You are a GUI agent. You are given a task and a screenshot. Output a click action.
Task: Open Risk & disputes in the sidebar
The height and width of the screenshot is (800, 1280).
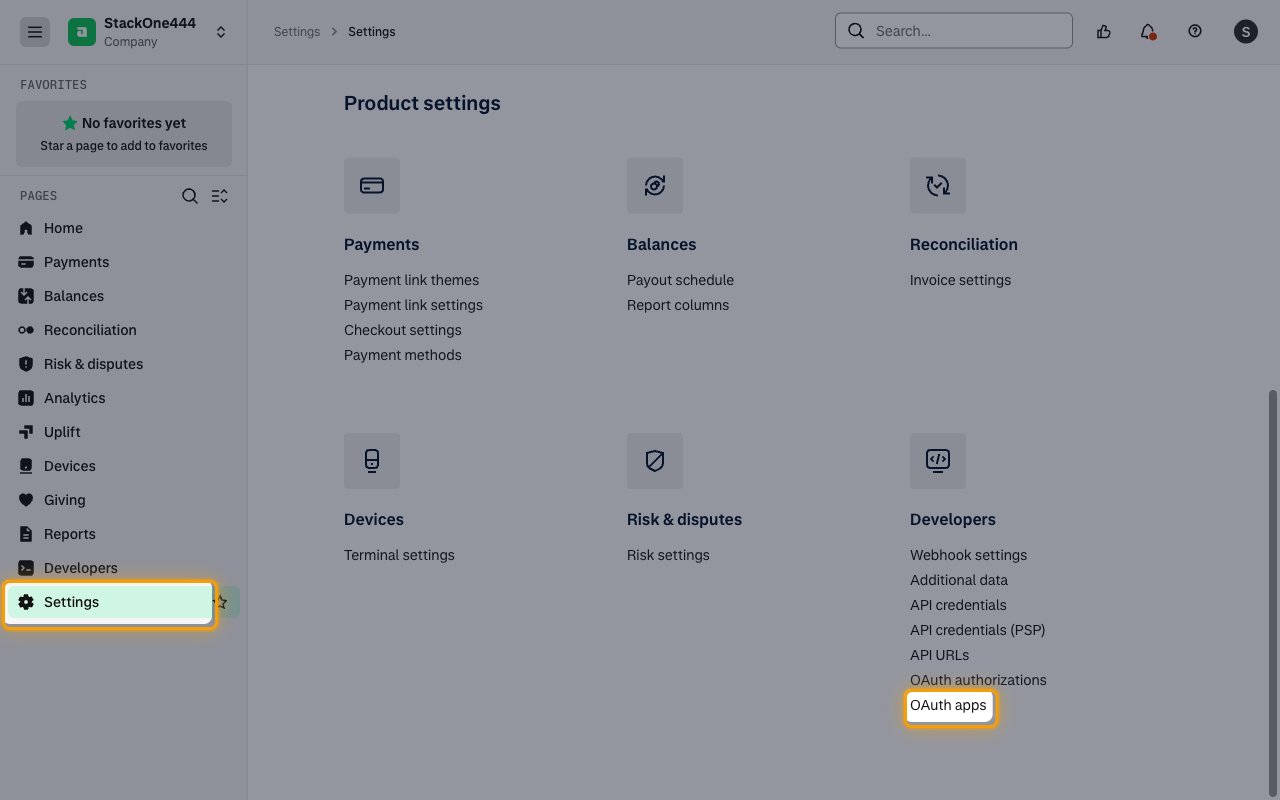93,364
